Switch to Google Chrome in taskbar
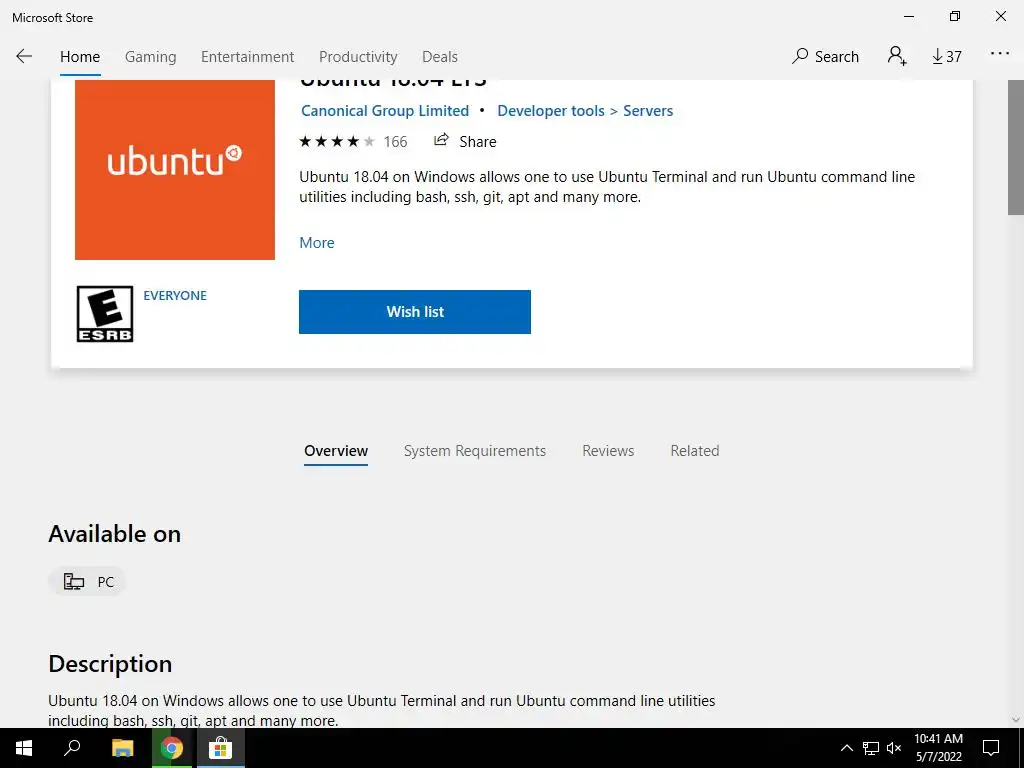 pyautogui.click(x=172, y=748)
